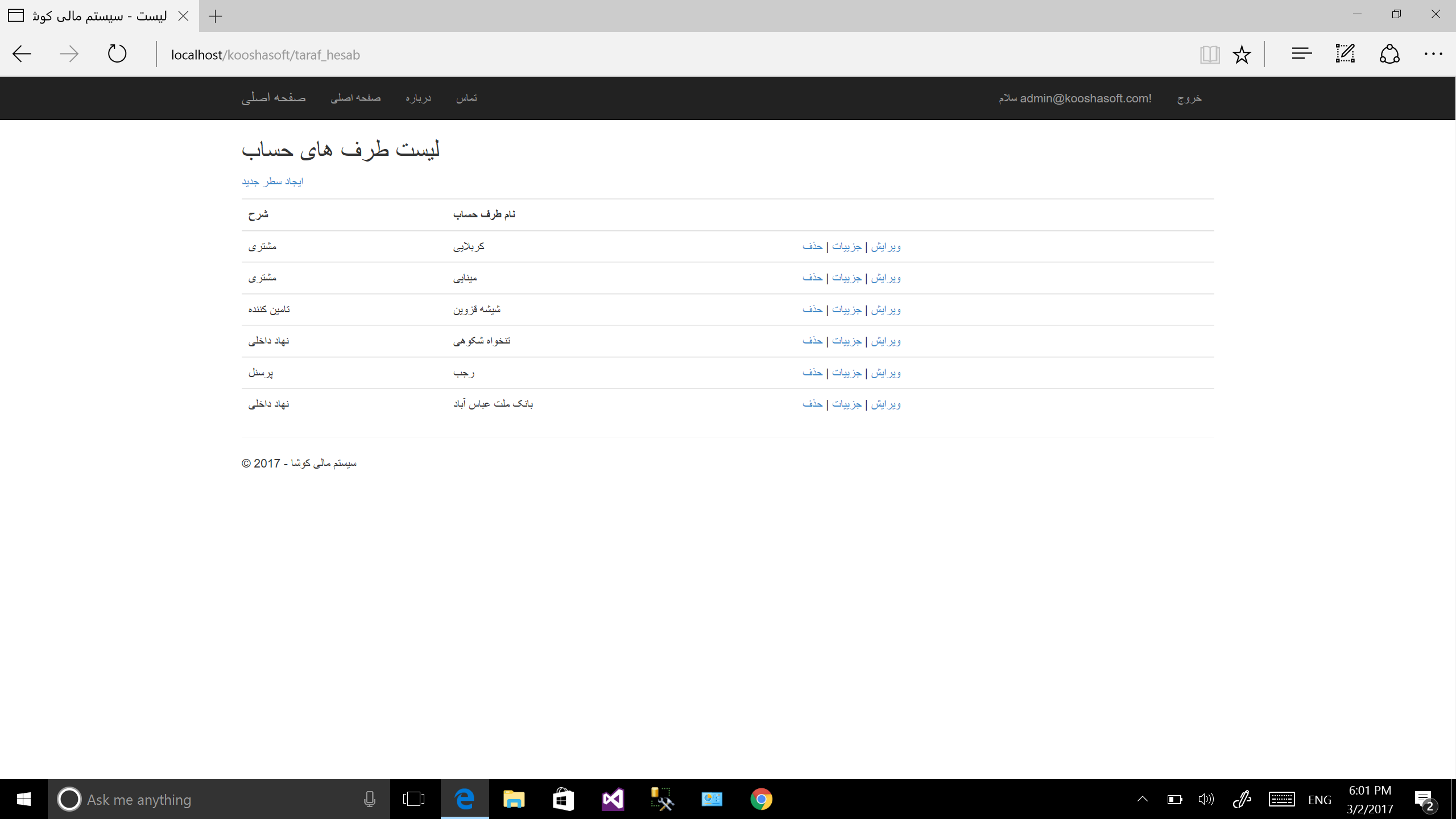Open the Share icon in Edge toolbar
Screen dimensions: 1456x819
click(x=1389, y=54)
